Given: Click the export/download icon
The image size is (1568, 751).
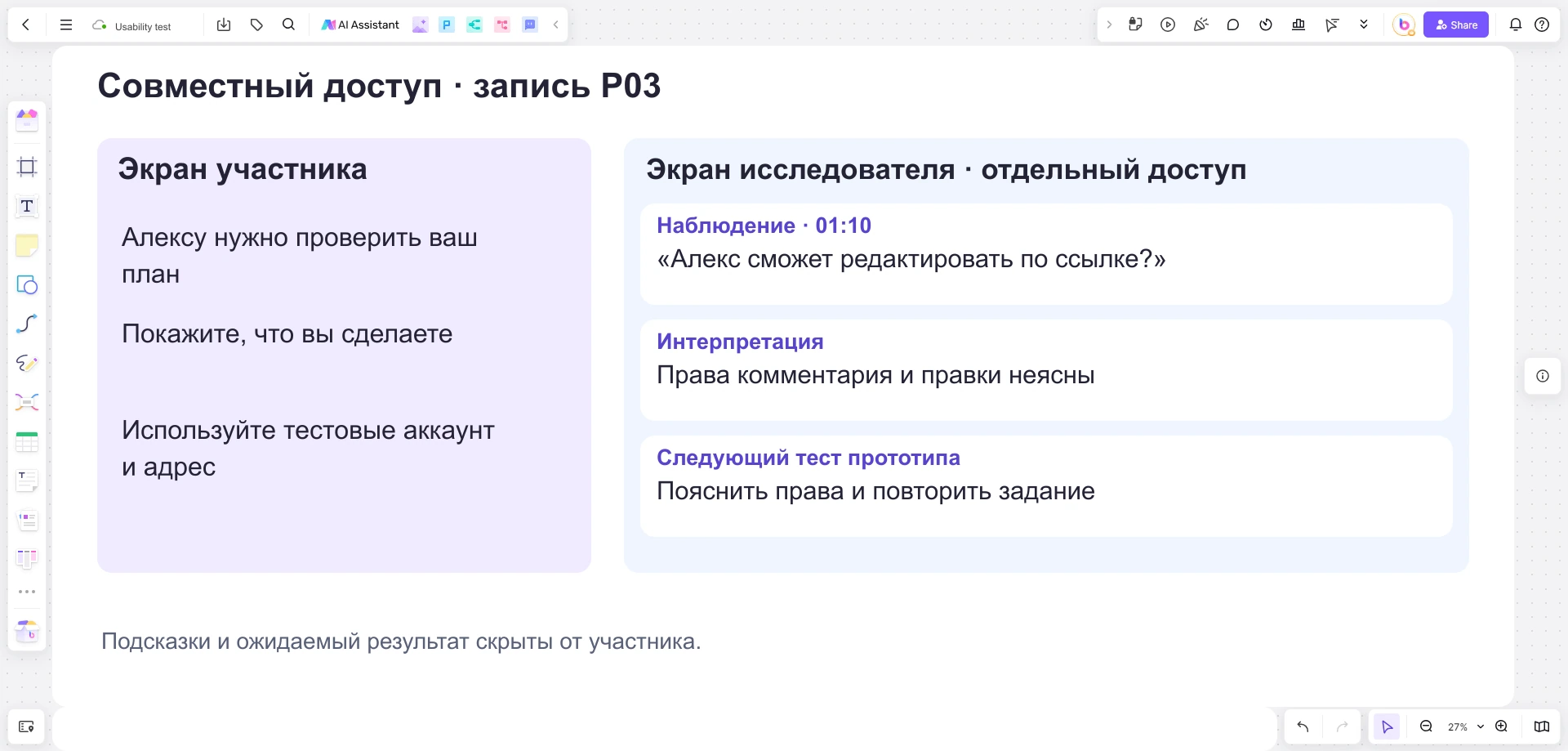Looking at the screenshot, I should 224,25.
